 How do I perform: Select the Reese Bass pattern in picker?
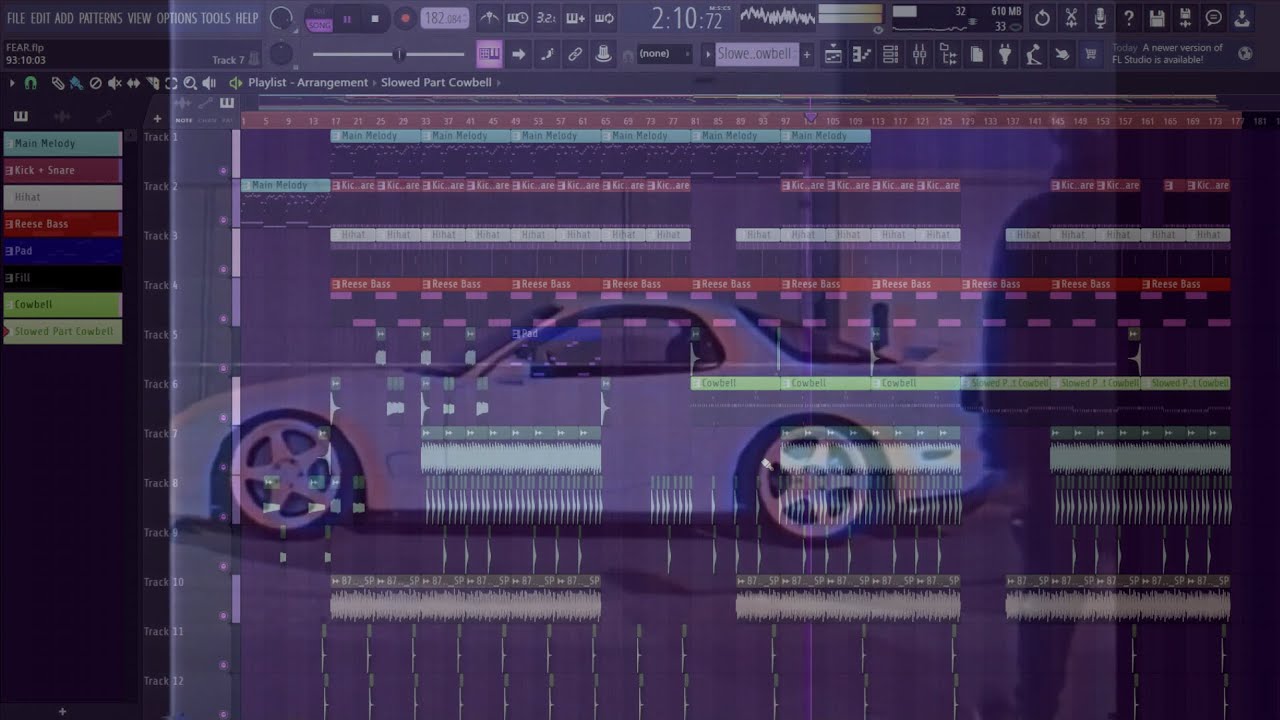[x=63, y=224]
